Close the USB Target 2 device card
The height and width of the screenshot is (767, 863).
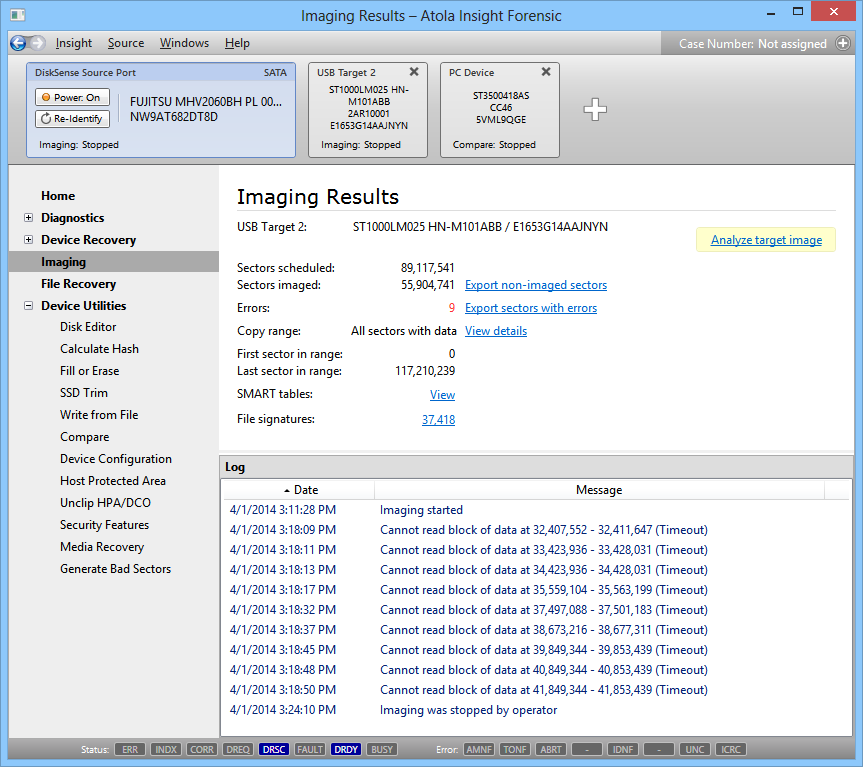(414, 72)
